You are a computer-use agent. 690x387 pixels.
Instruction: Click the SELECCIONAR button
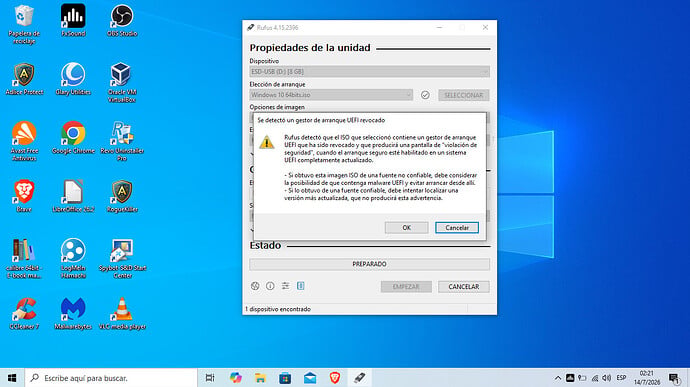pos(463,95)
